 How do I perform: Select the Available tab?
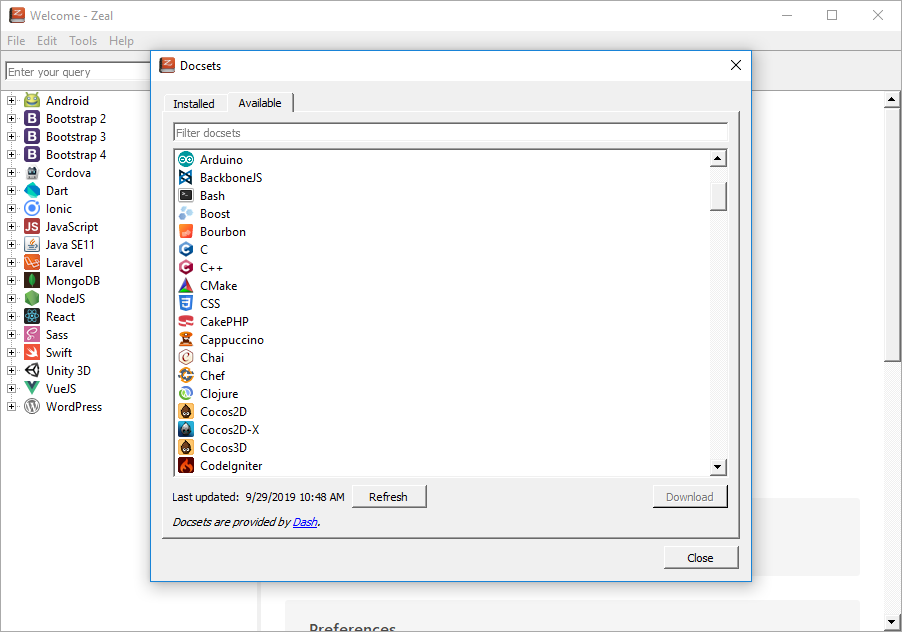pyautogui.click(x=260, y=102)
